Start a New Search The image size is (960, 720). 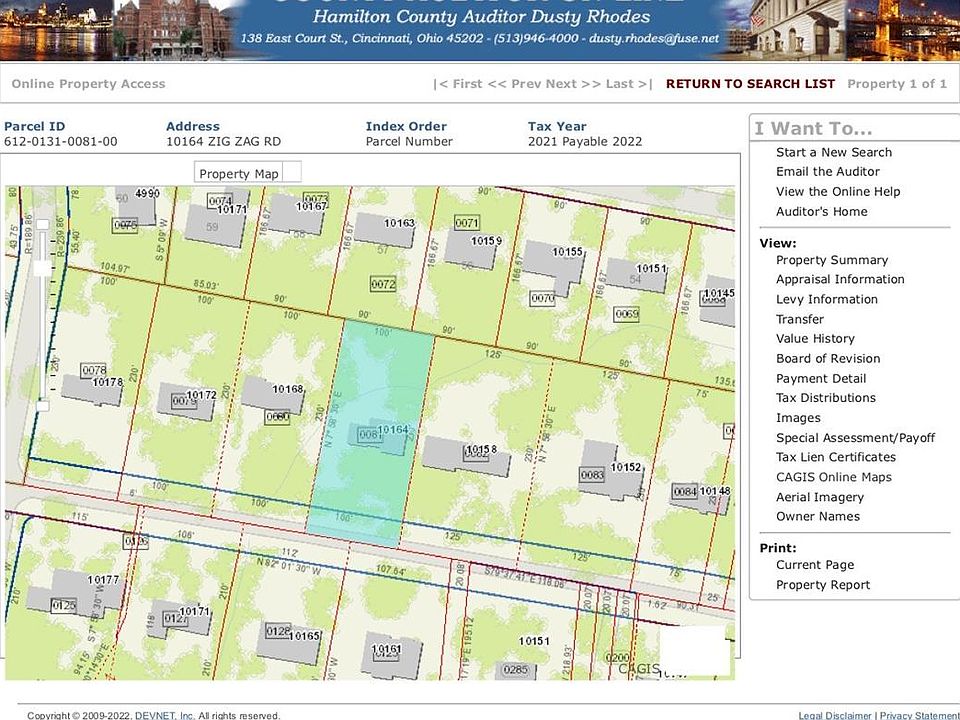(833, 152)
